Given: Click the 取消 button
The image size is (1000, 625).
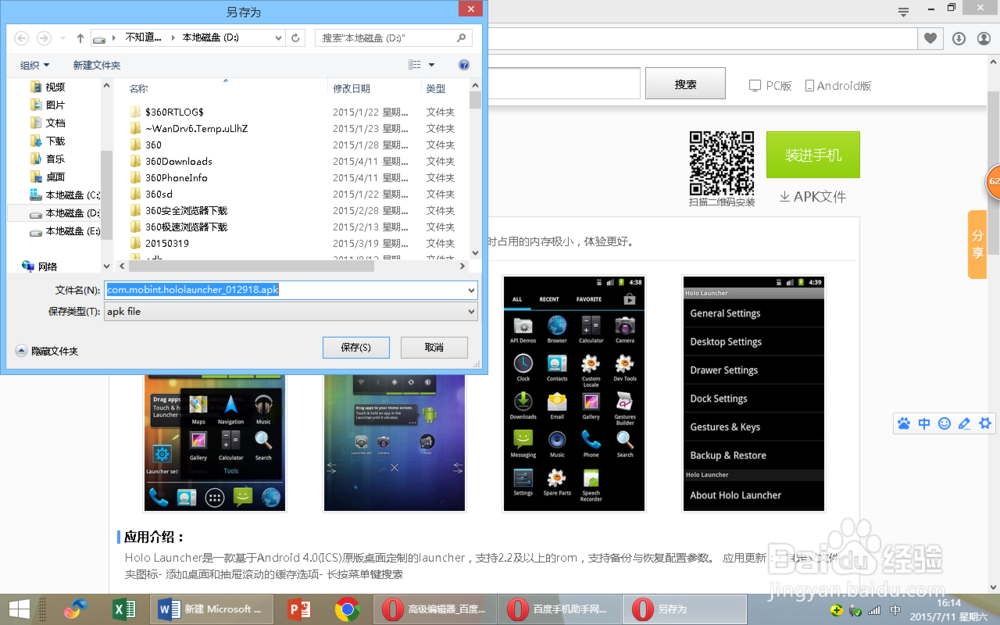Looking at the screenshot, I should click(x=434, y=348).
